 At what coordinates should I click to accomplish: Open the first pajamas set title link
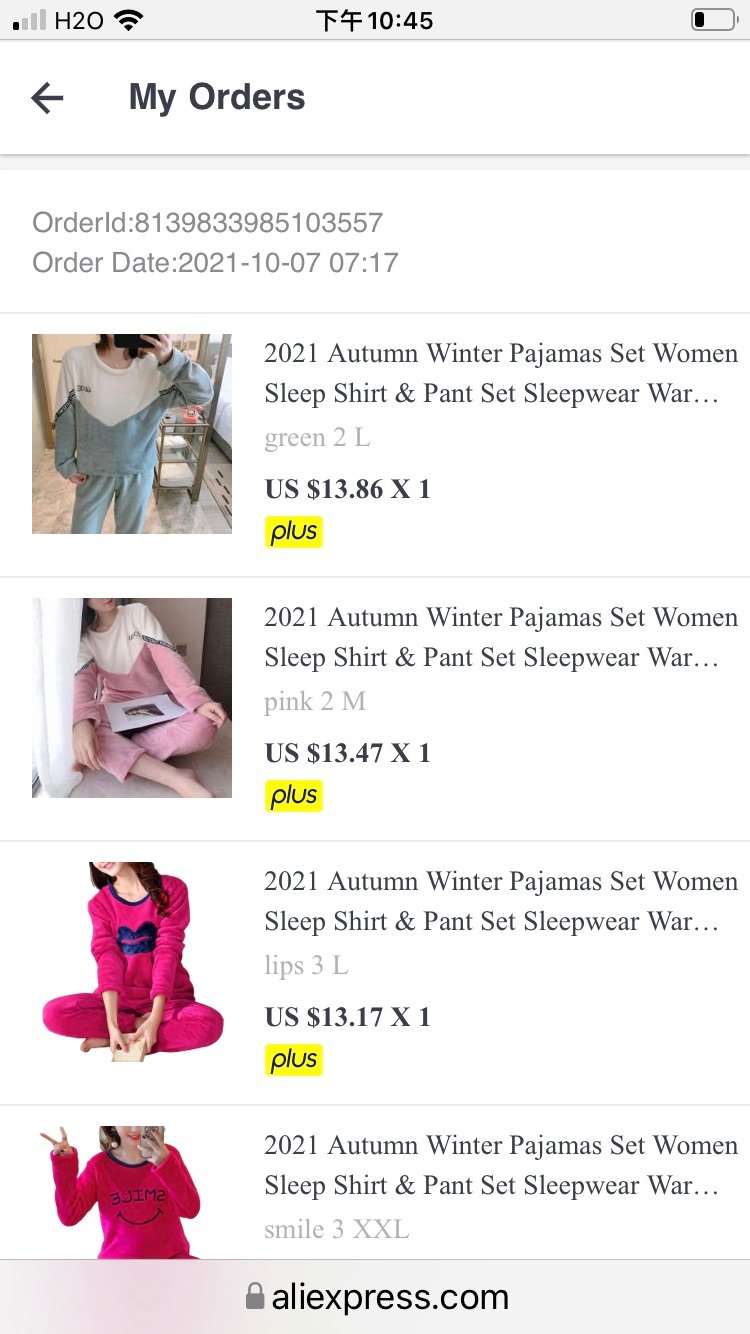click(x=500, y=373)
